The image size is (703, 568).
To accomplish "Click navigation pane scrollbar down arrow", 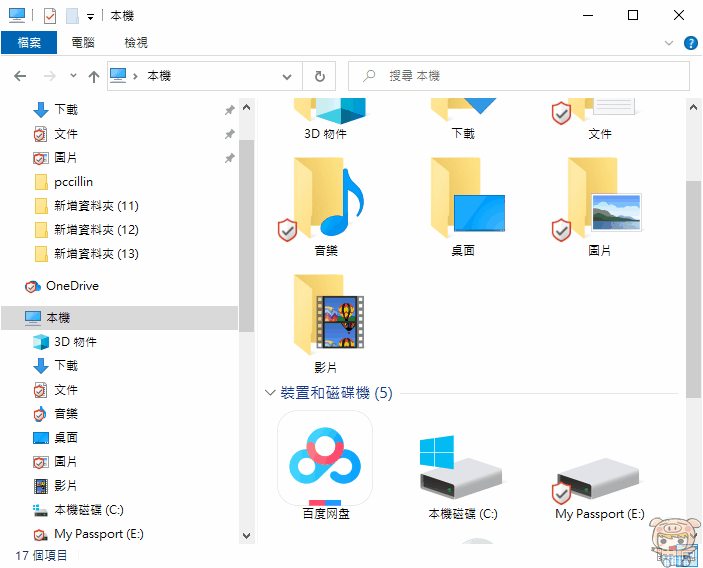I will pos(246,535).
